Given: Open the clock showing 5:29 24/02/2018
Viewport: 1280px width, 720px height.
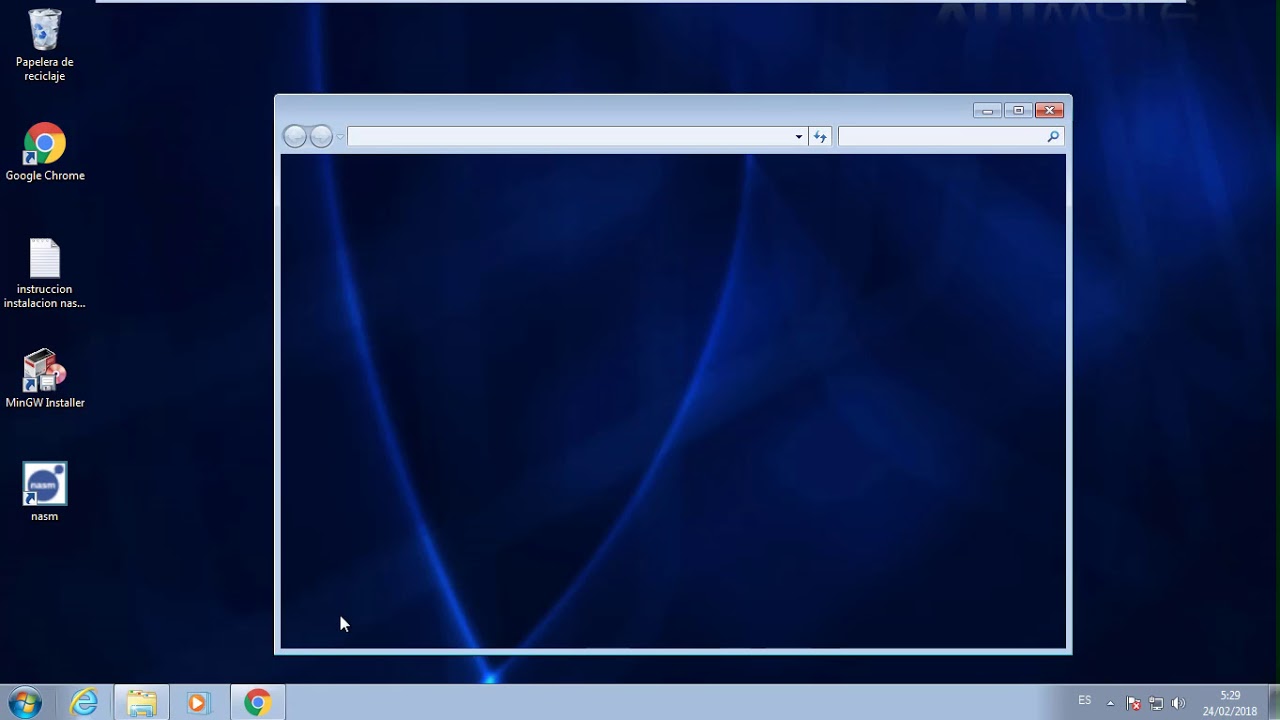Looking at the screenshot, I should click(x=1230, y=703).
